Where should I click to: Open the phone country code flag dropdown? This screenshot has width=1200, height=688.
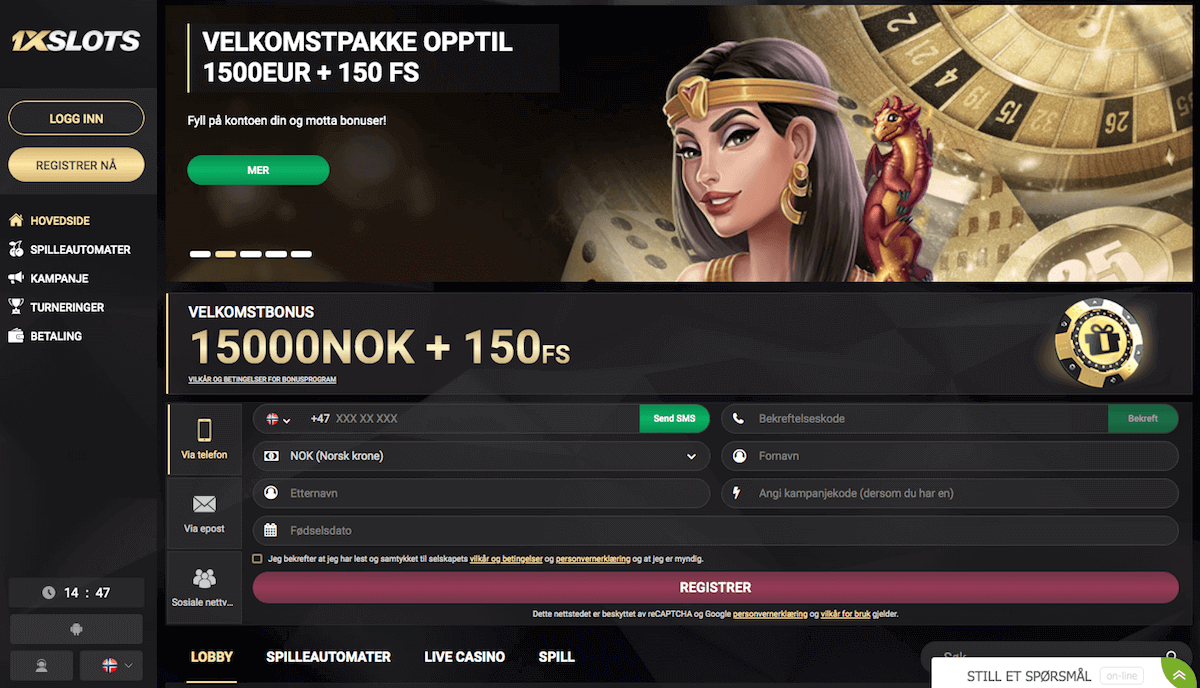(x=278, y=419)
